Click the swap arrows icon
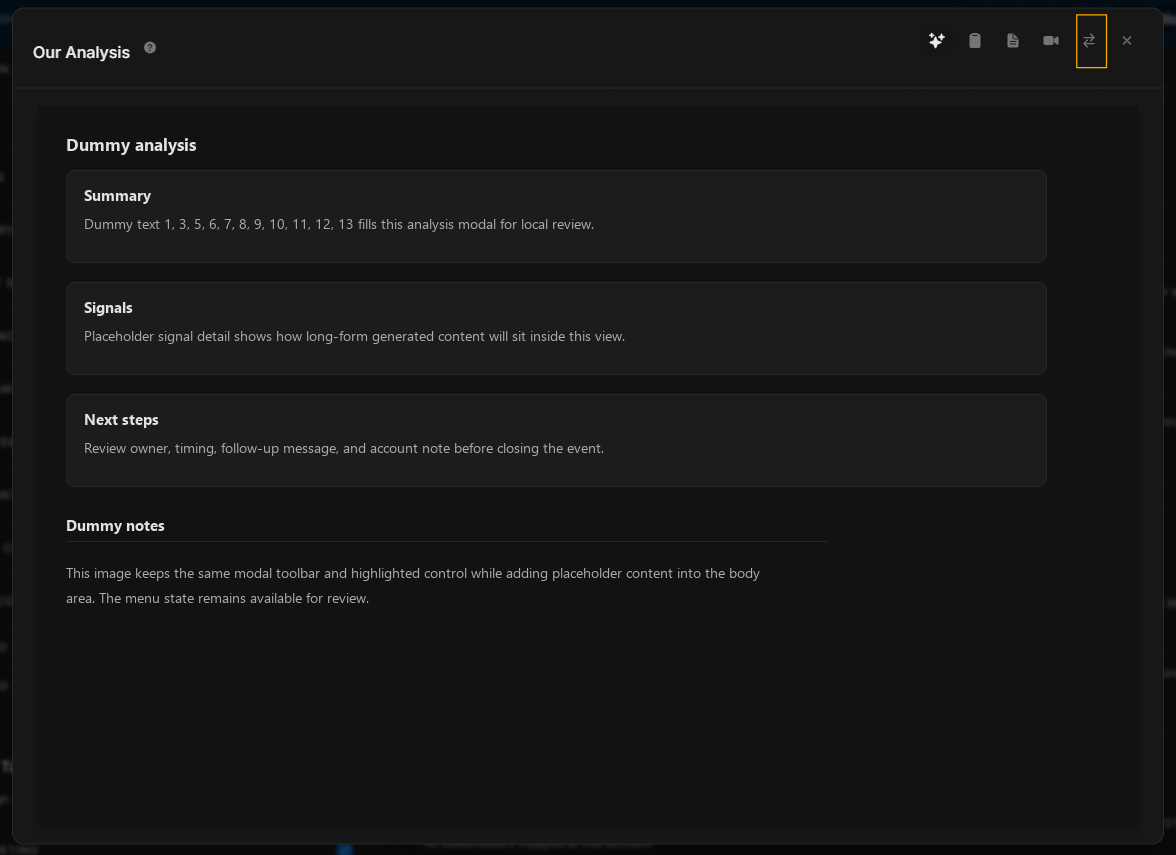Viewport: 1176px width, 855px height. [x=1089, y=40]
